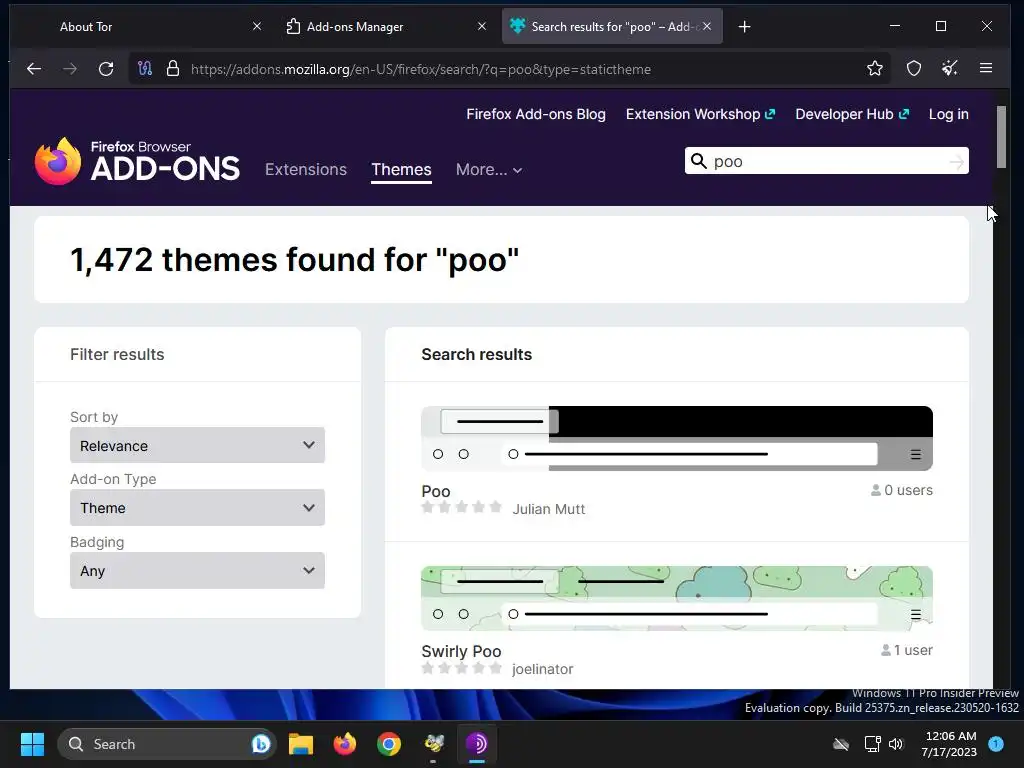Open the volume speaker tray icon
Screen dimensions: 1024x768
[896, 744]
